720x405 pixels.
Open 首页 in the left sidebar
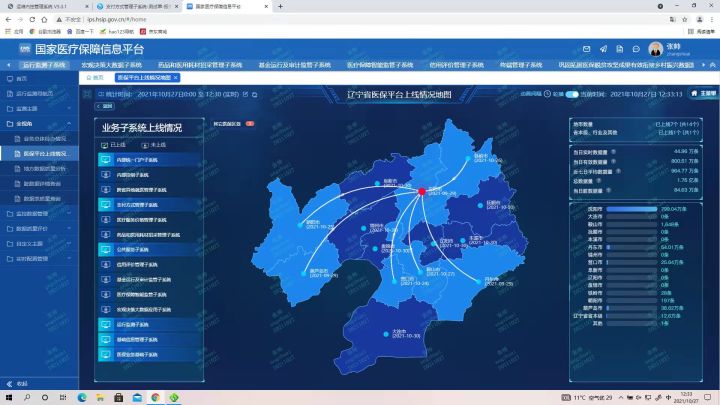tap(39, 79)
